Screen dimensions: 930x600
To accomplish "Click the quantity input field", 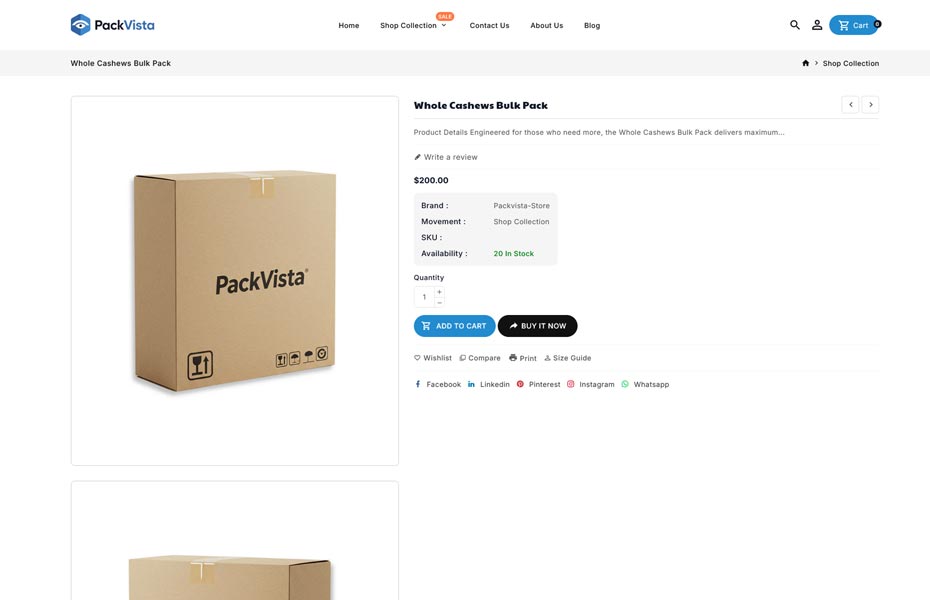I will pyautogui.click(x=424, y=297).
